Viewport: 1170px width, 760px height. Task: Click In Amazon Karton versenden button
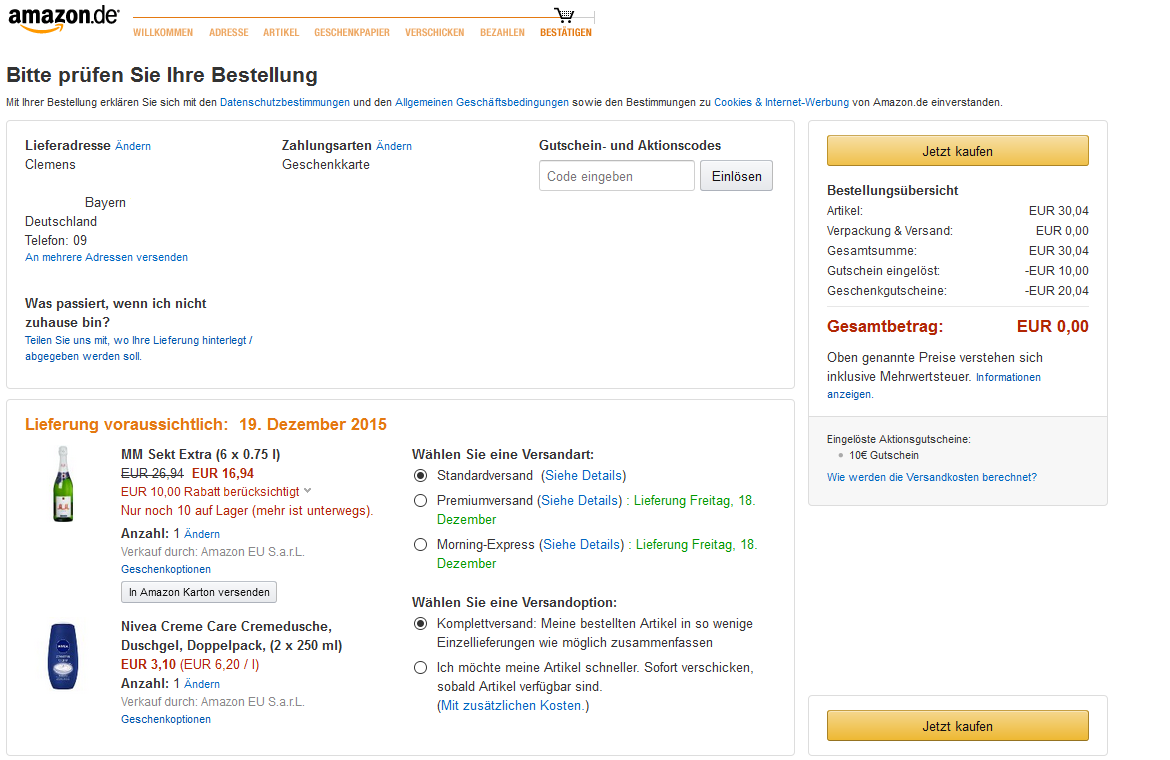199,592
